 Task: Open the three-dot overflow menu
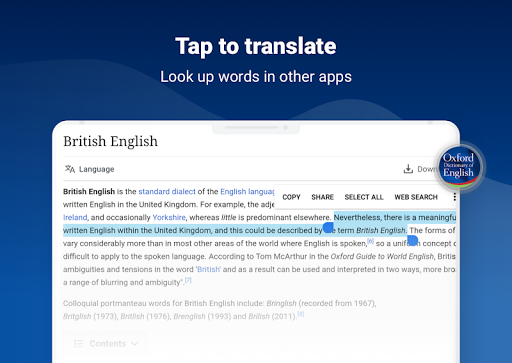coord(454,197)
